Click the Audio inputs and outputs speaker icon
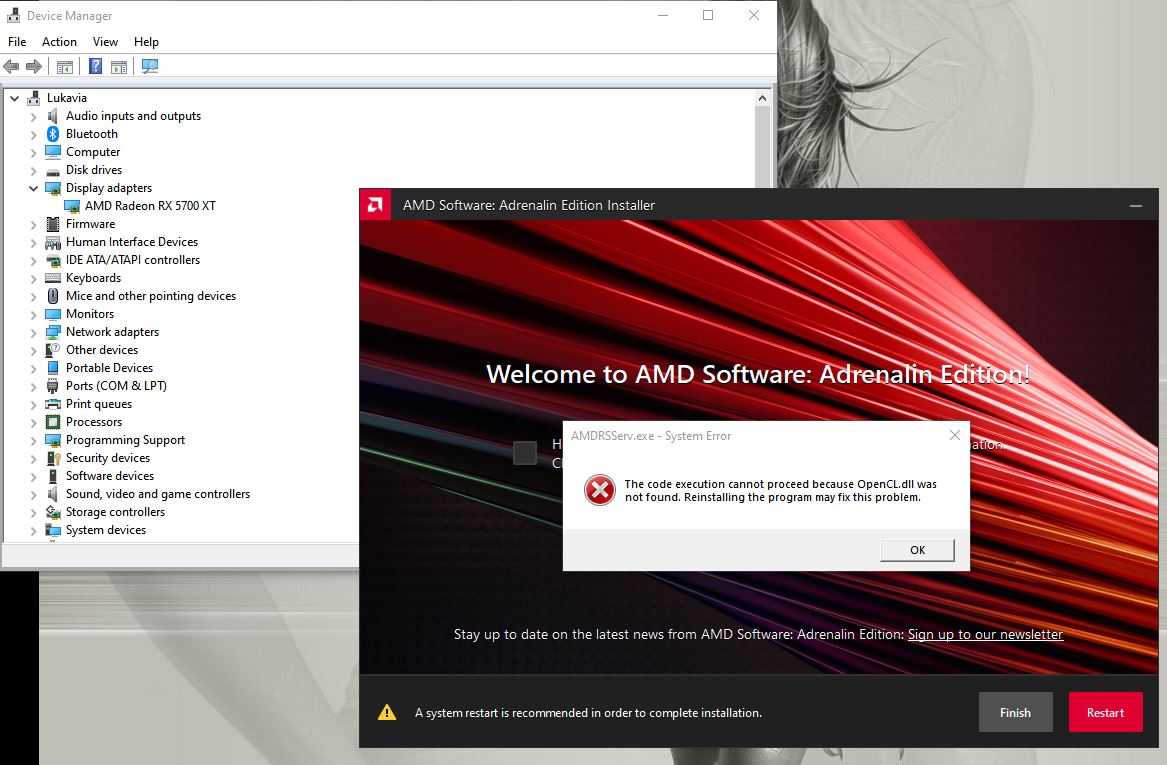This screenshot has width=1167, height=765. click(53, 116)
